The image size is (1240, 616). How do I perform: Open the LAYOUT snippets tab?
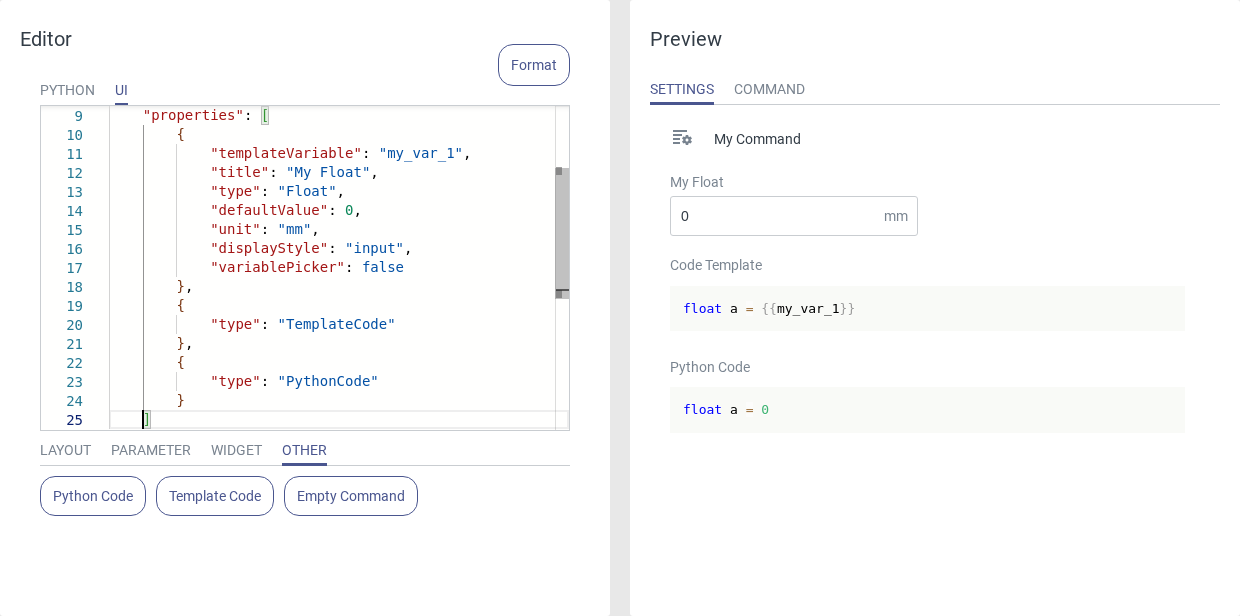65,450
